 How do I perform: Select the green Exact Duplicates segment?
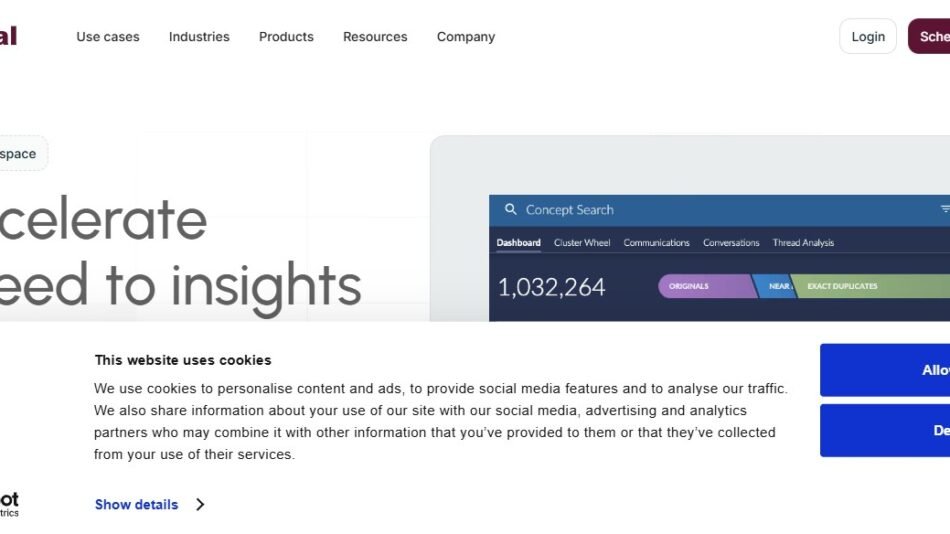tap(870, 286)
